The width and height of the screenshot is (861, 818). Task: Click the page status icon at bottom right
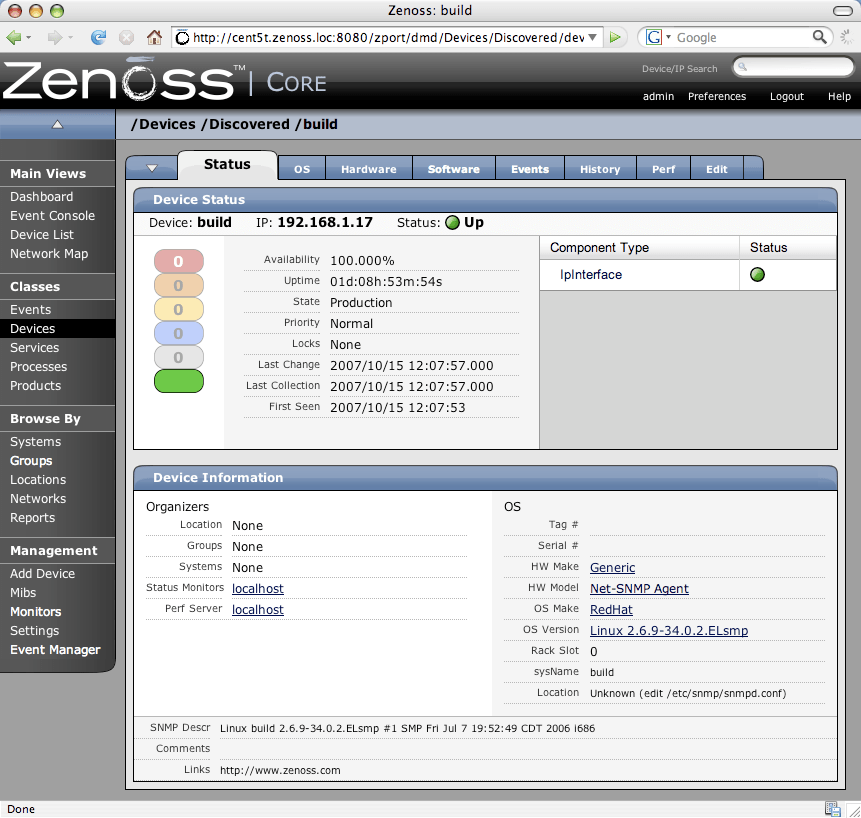tap(833, 808)
